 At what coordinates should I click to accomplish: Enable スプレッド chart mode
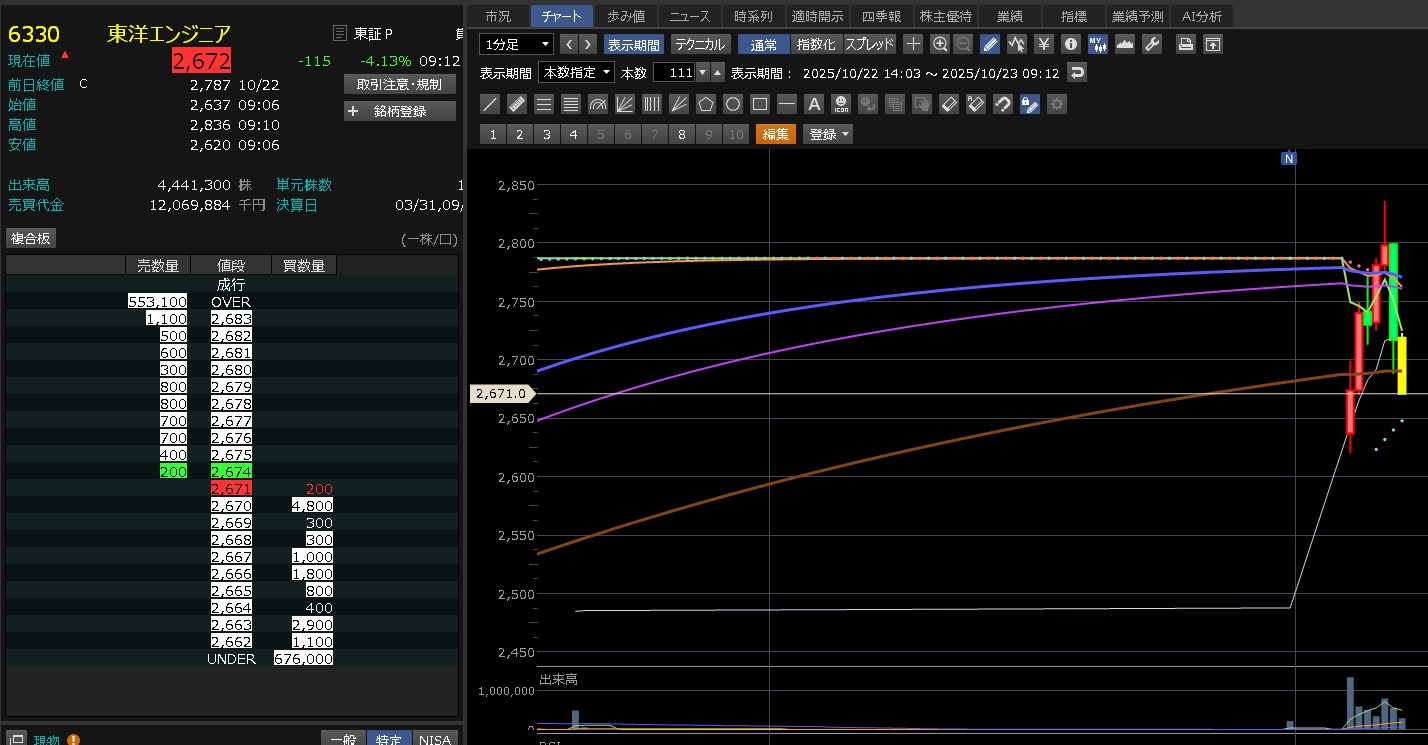click(x=869, y=44)
